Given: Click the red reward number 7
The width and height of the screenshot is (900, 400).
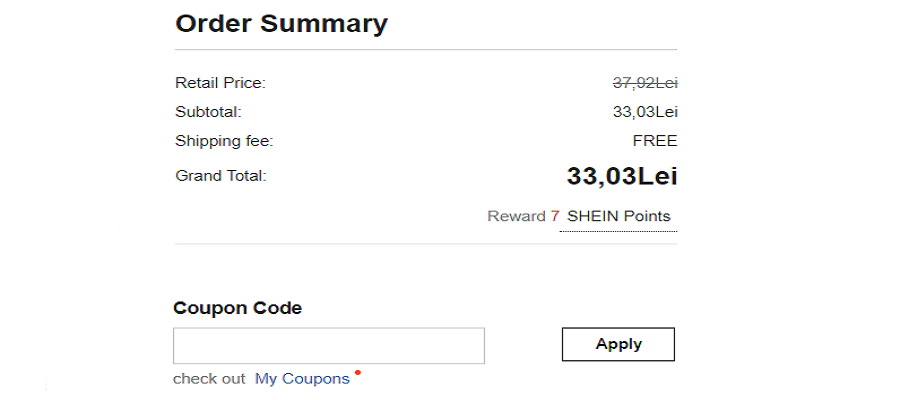Looking at the screenshot, I should pos(555,216).
